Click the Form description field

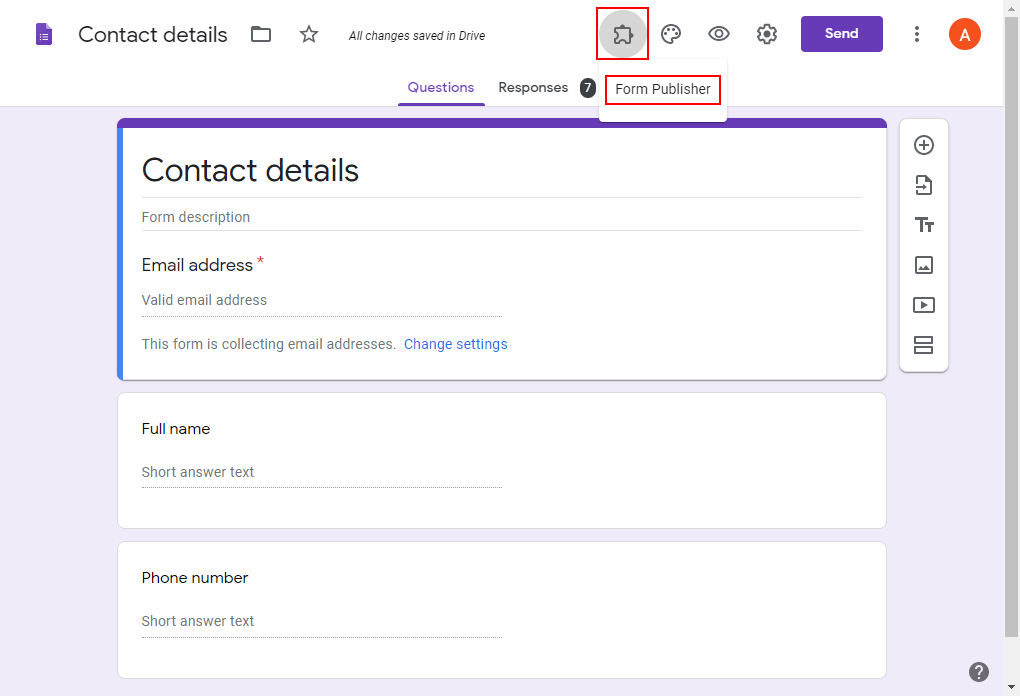[x=502, y=217]
